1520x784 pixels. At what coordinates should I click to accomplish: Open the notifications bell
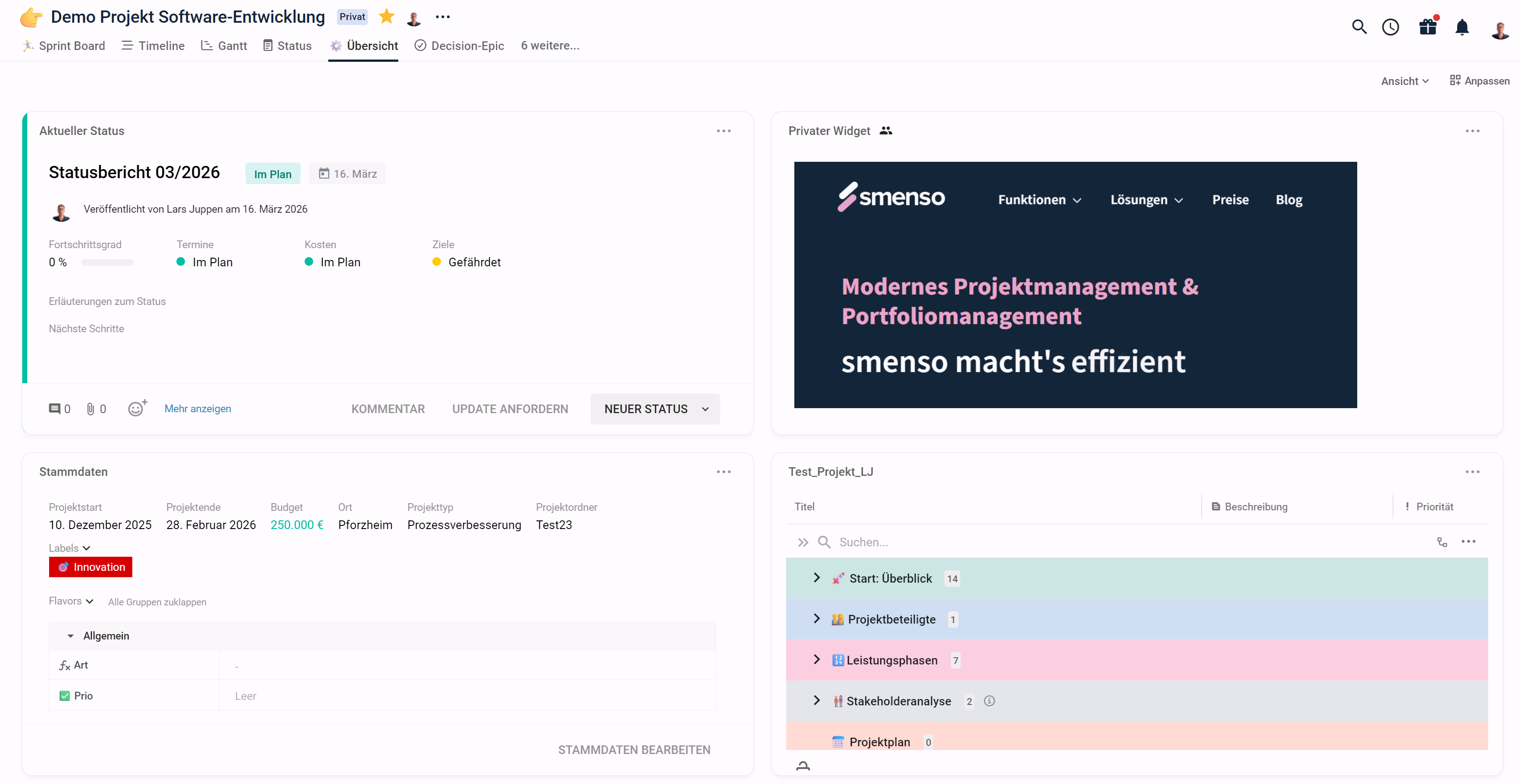pyautogui.click(x=1462, y=27)
